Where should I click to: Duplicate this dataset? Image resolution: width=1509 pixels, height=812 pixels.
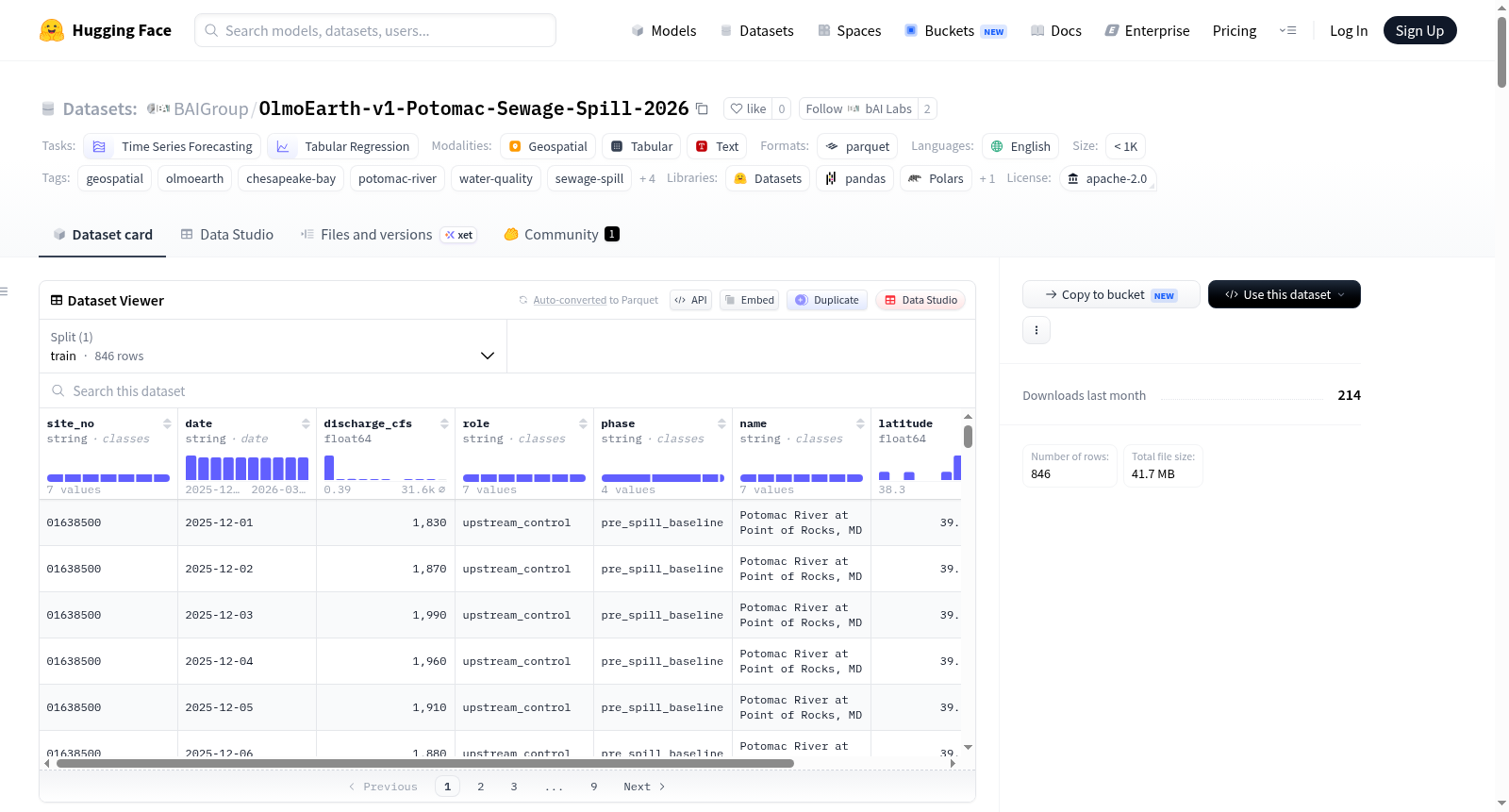(x=827, y=300)
